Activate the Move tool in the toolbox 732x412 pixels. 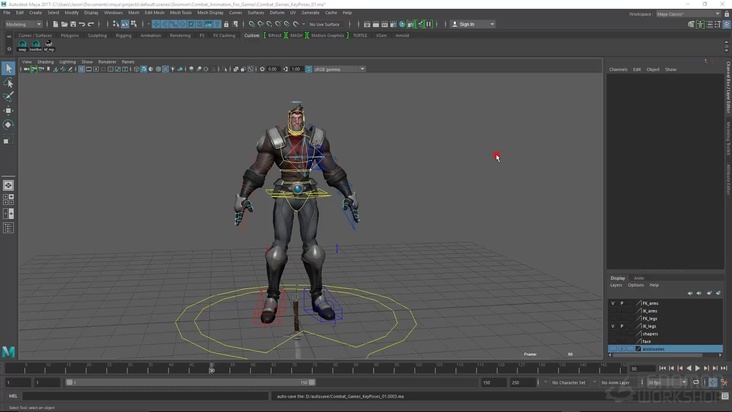(8, 111)
